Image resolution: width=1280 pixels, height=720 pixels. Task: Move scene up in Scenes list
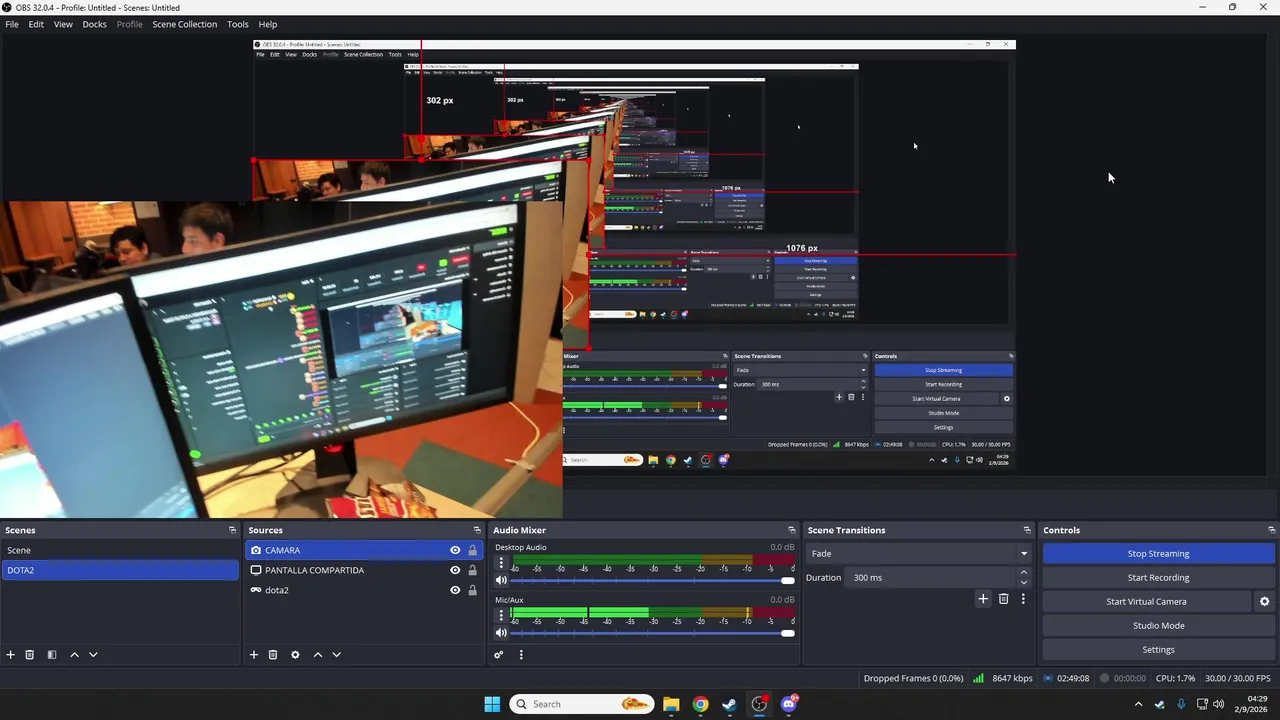pyautogui.click(x=74, y=655)
